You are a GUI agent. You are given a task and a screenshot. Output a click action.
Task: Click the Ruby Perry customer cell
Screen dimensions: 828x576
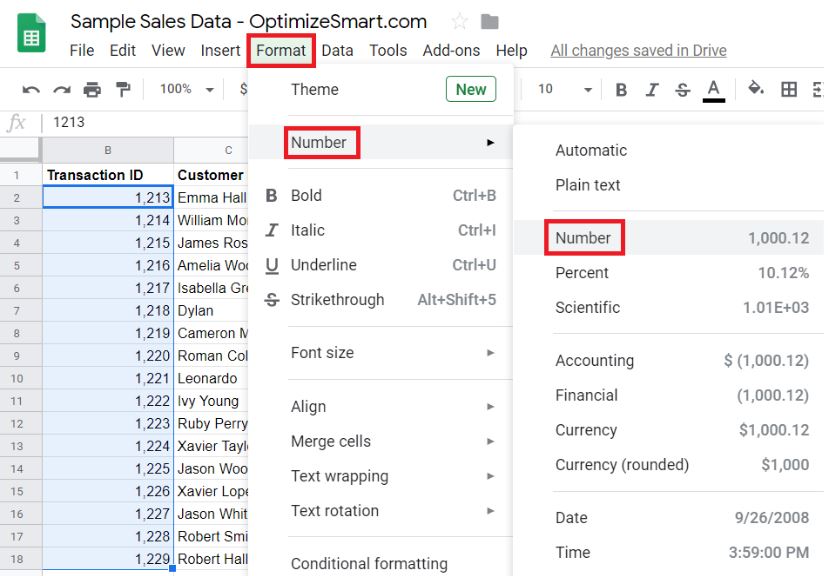click(211, 423)
